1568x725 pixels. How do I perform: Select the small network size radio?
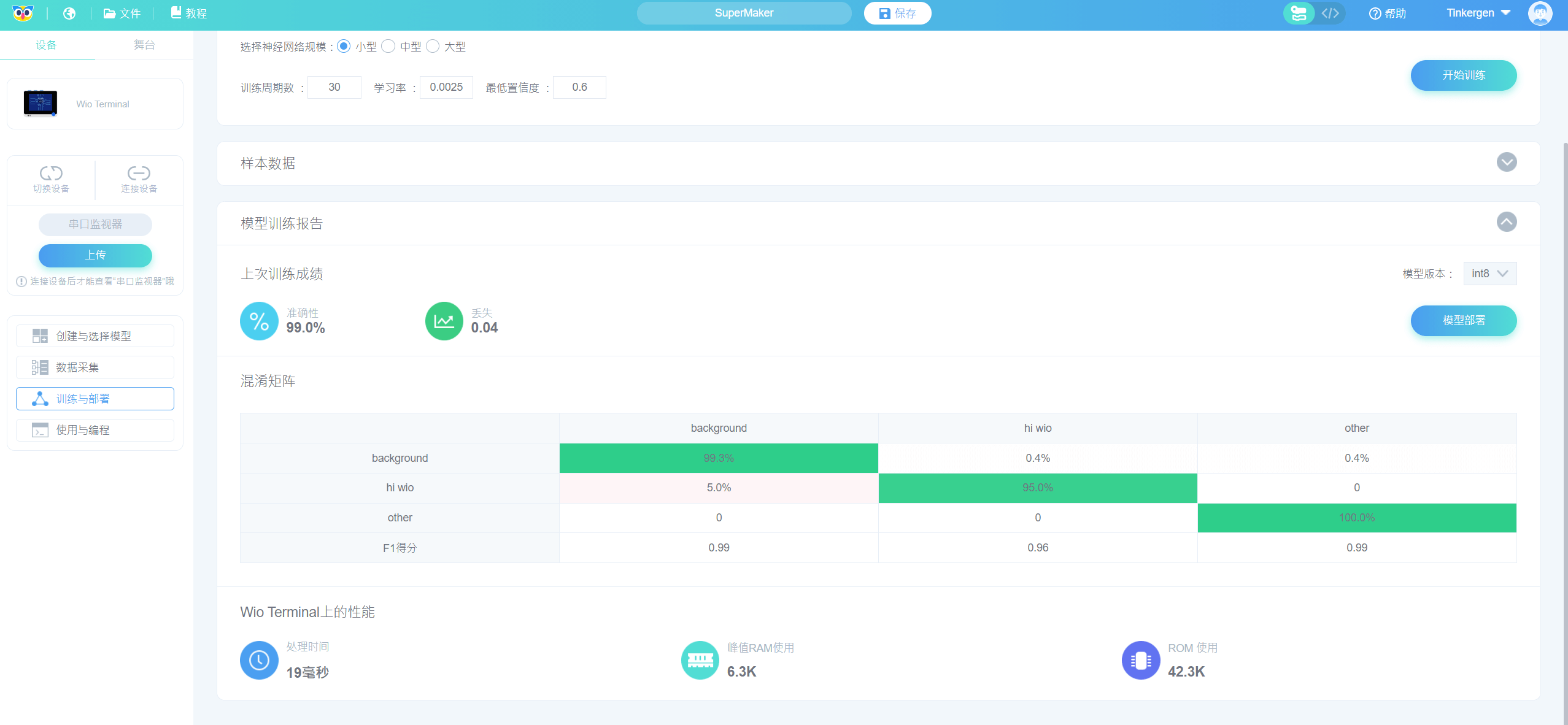(x=344, y=47)
